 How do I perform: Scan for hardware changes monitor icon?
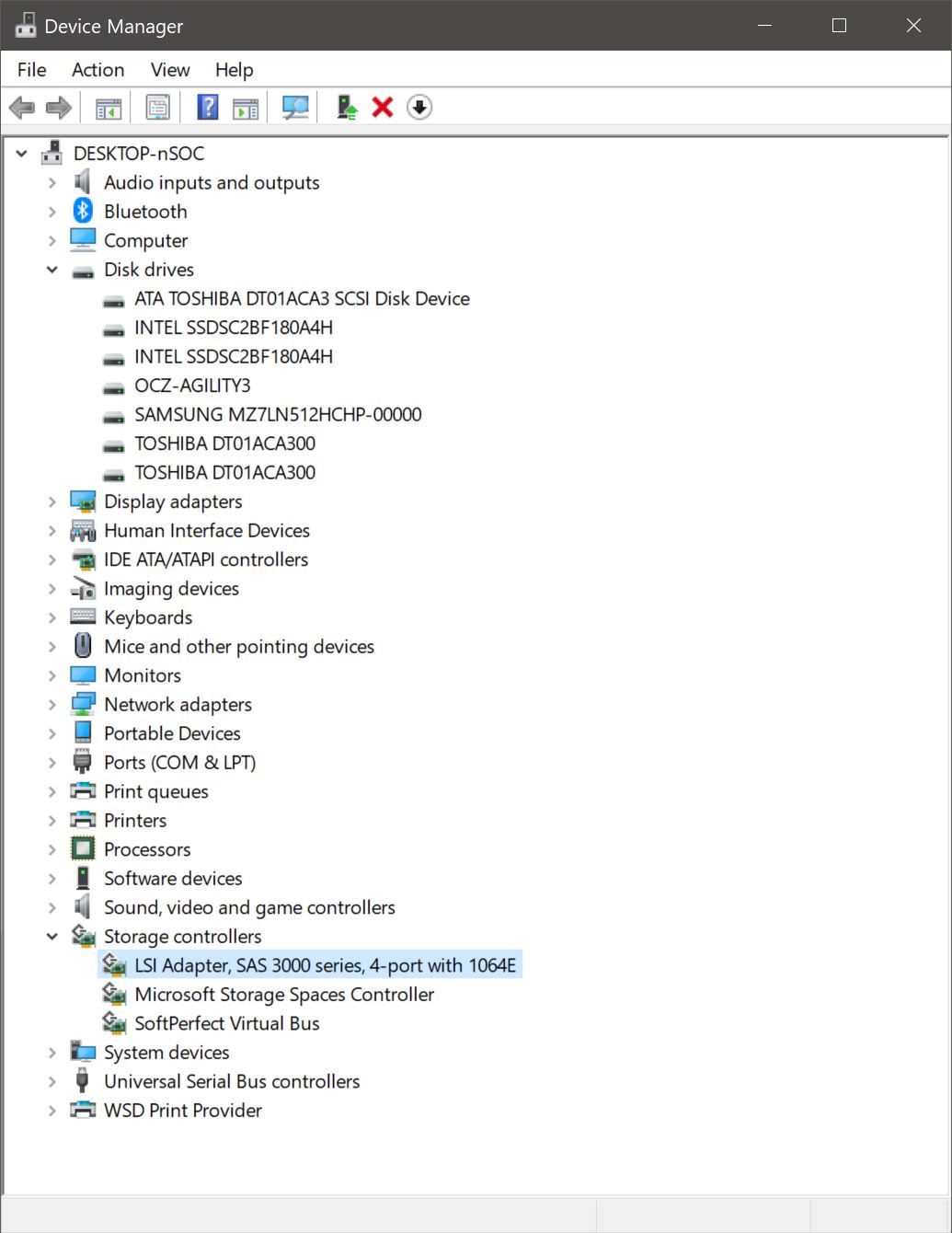pyautogui.click(x=295, y=108)
